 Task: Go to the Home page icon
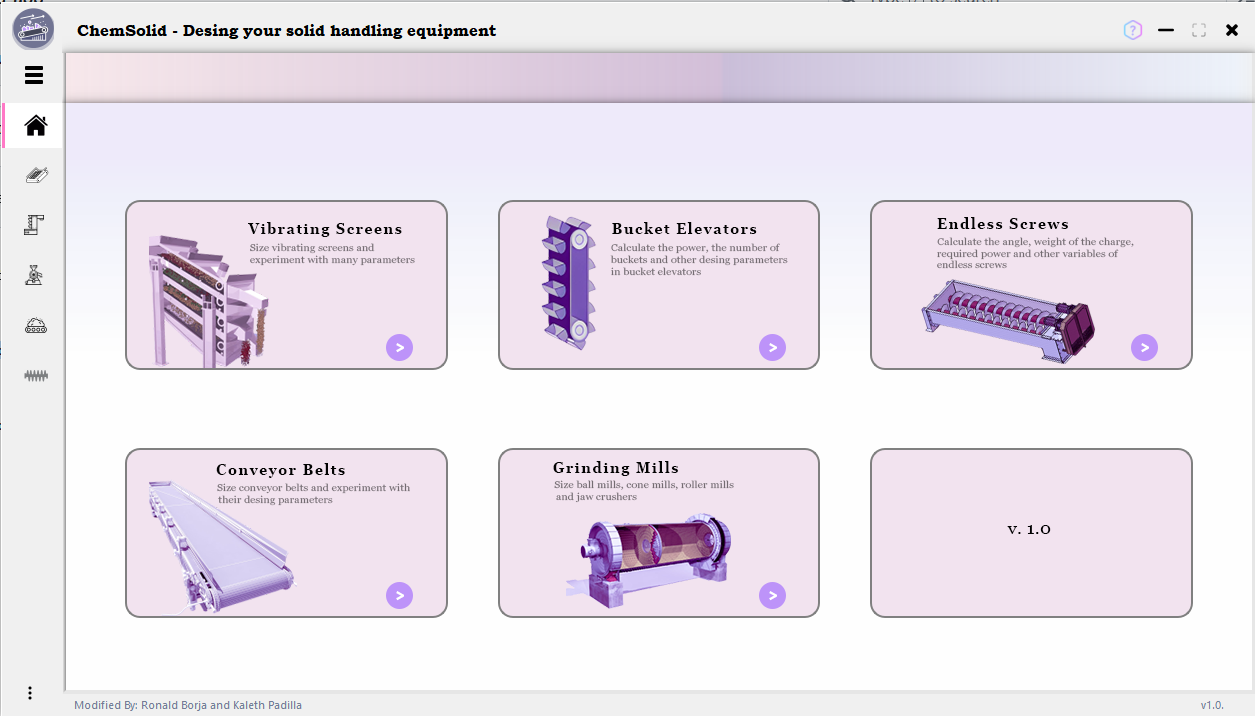coord(36,125)
